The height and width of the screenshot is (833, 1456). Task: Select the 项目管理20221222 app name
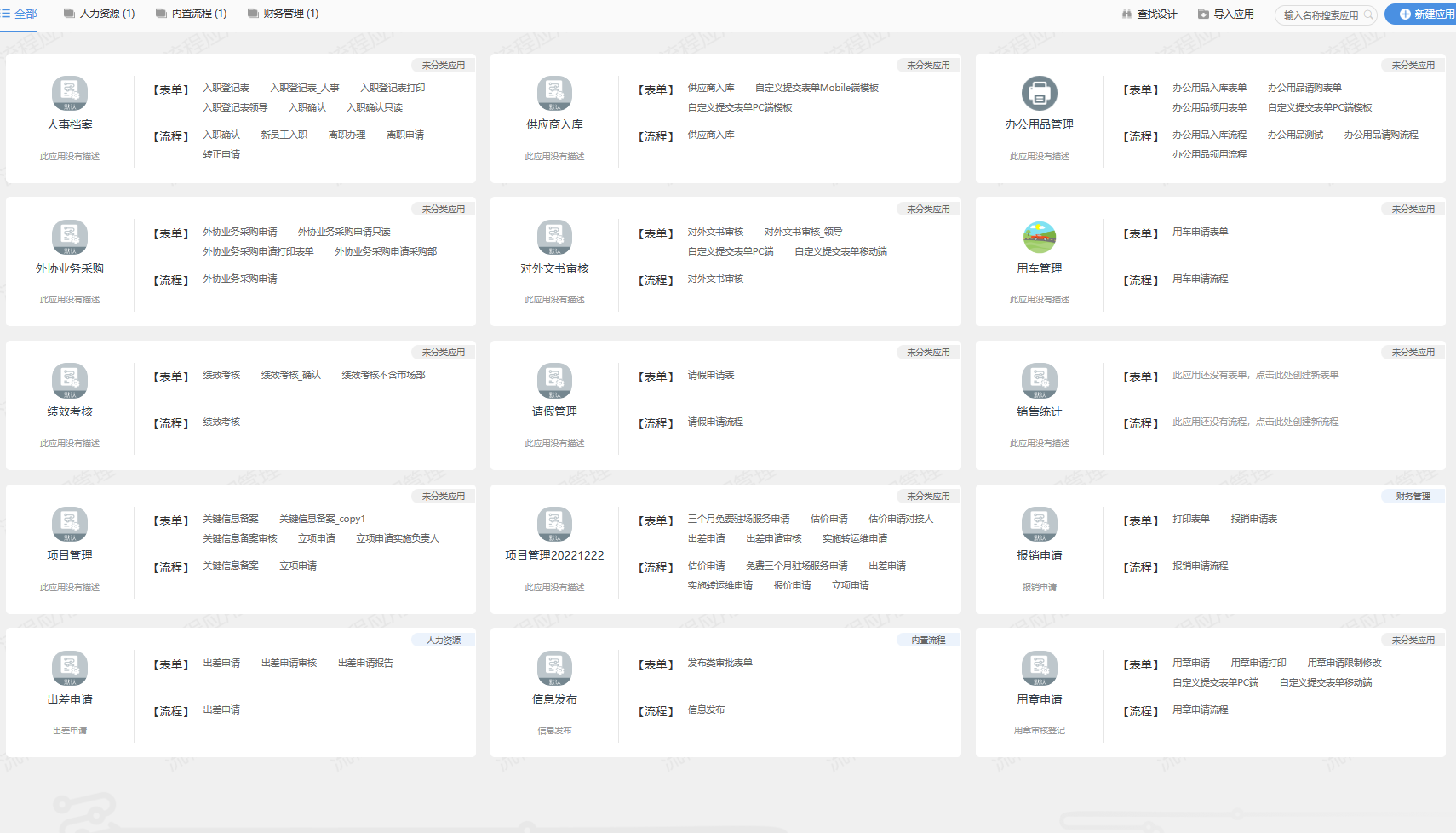coord(554,555)
